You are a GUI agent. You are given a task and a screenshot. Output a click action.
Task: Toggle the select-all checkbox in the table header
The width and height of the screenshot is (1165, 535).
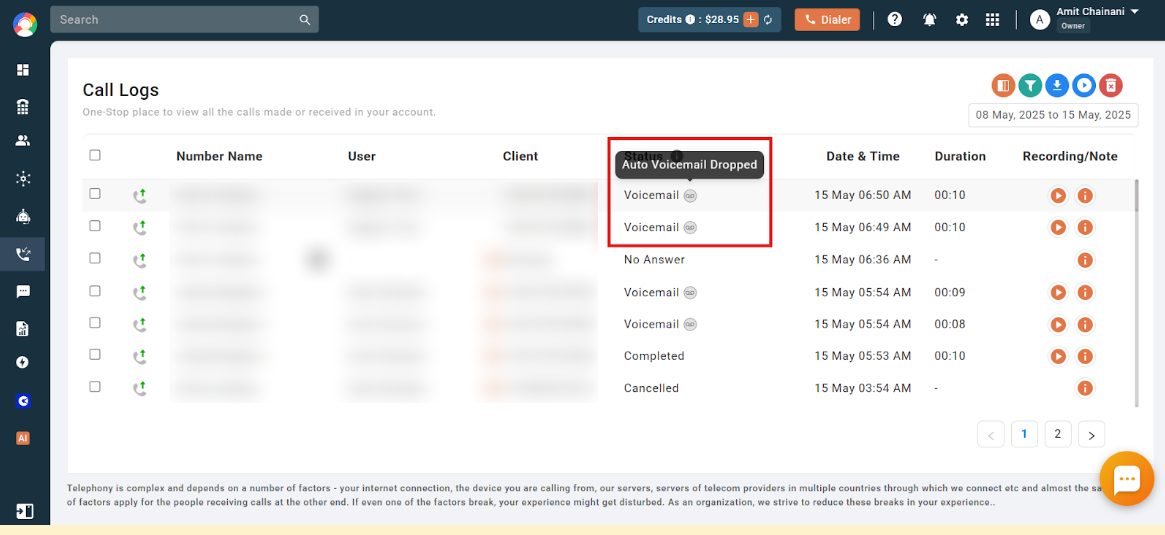94,155
